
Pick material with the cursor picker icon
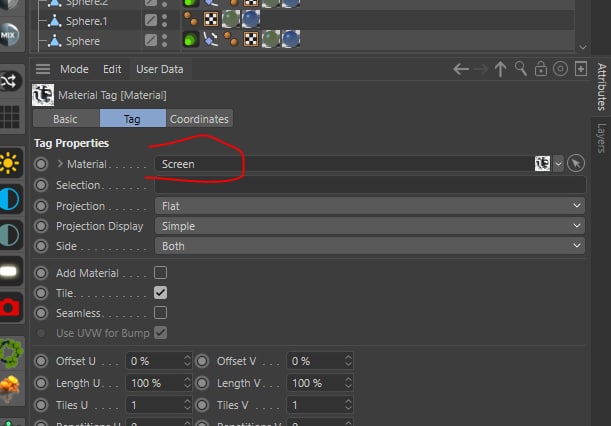576,163
